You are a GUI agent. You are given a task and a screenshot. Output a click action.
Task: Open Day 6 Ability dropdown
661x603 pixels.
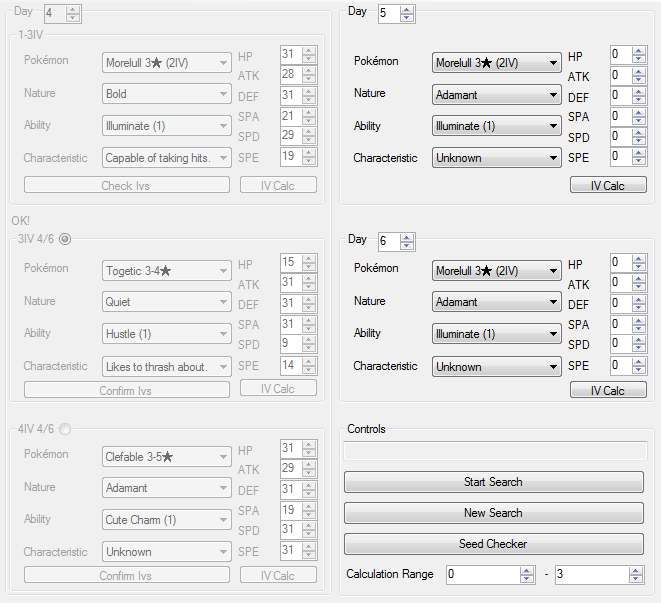click(496, 334)
